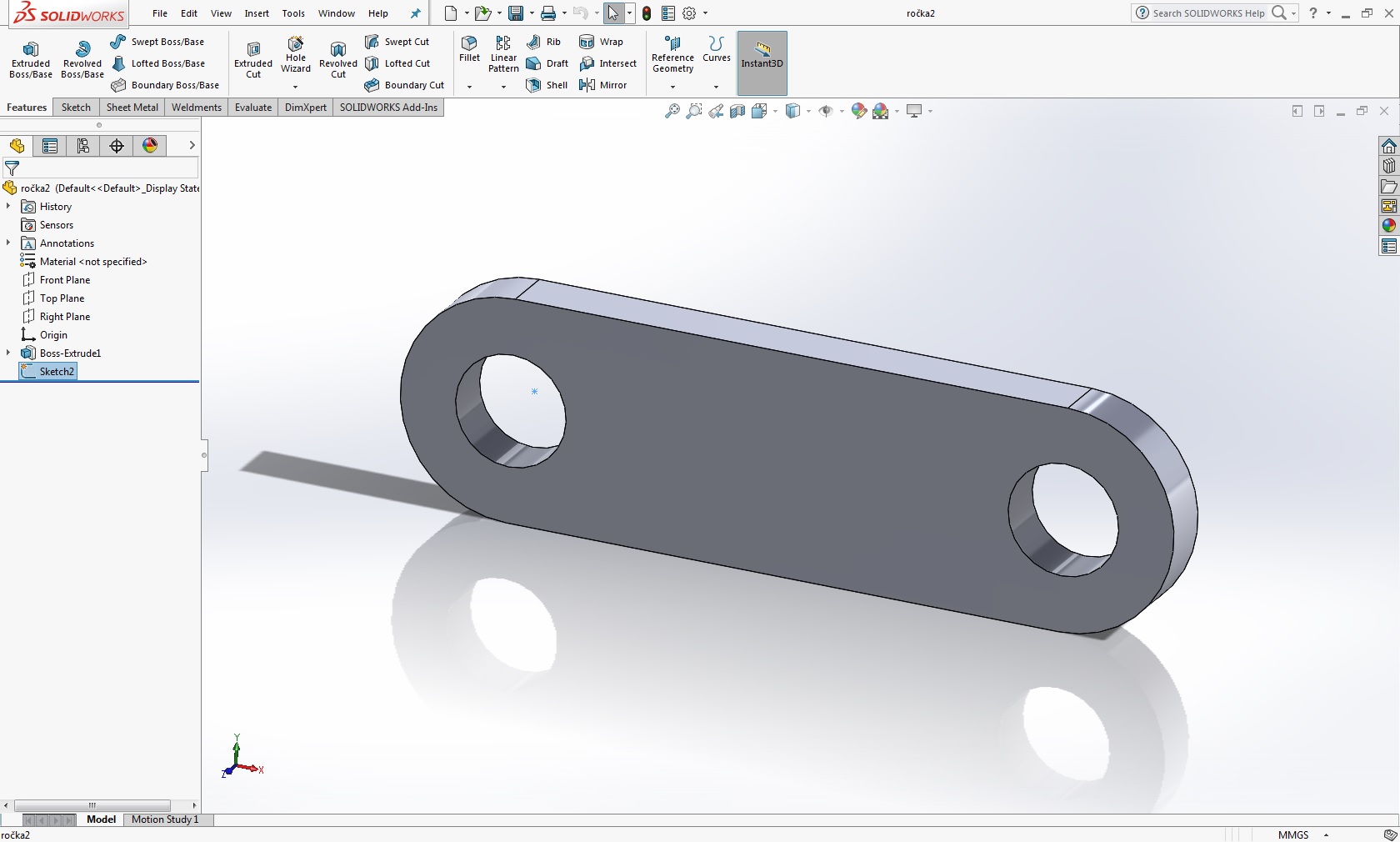Click the Mirror feature icon

coord(603,85)
